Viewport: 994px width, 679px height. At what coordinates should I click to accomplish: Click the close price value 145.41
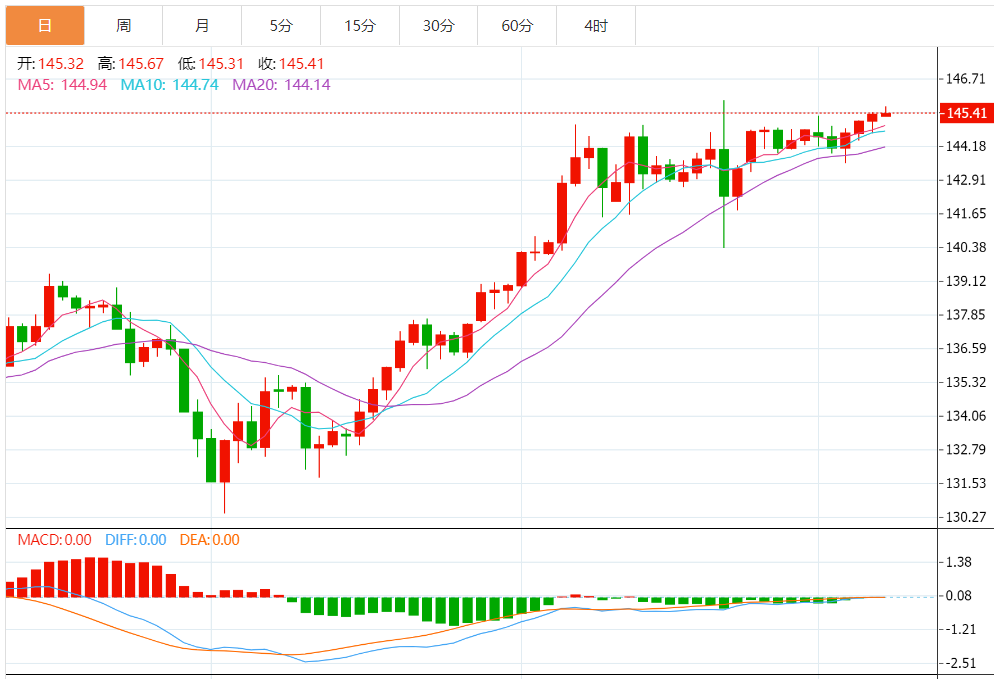coord(301,63)
